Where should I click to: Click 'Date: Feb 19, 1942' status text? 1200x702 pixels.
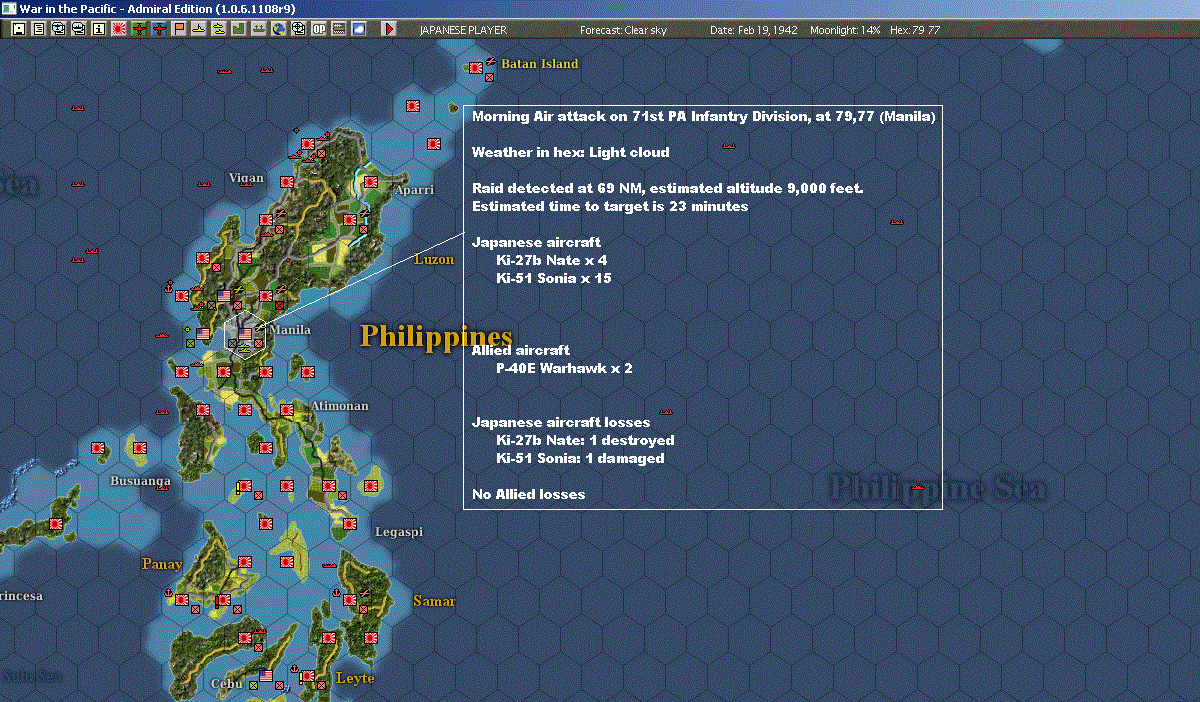753,30
